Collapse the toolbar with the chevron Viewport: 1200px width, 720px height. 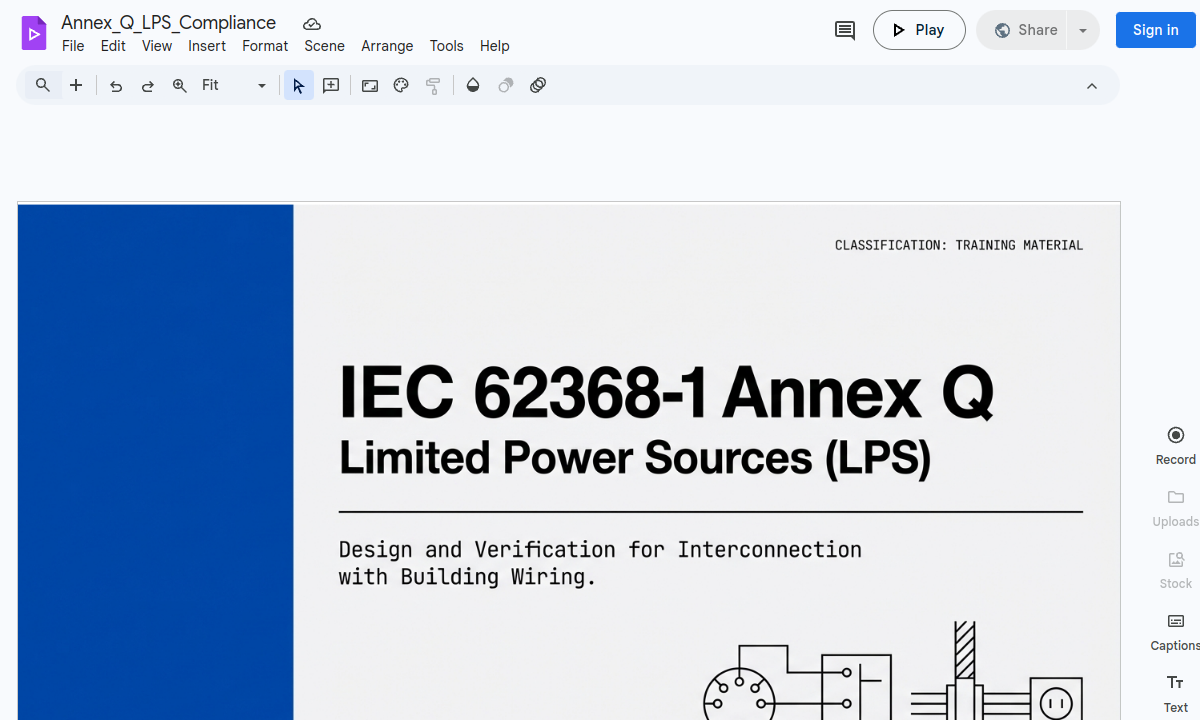pos(1091,85)
